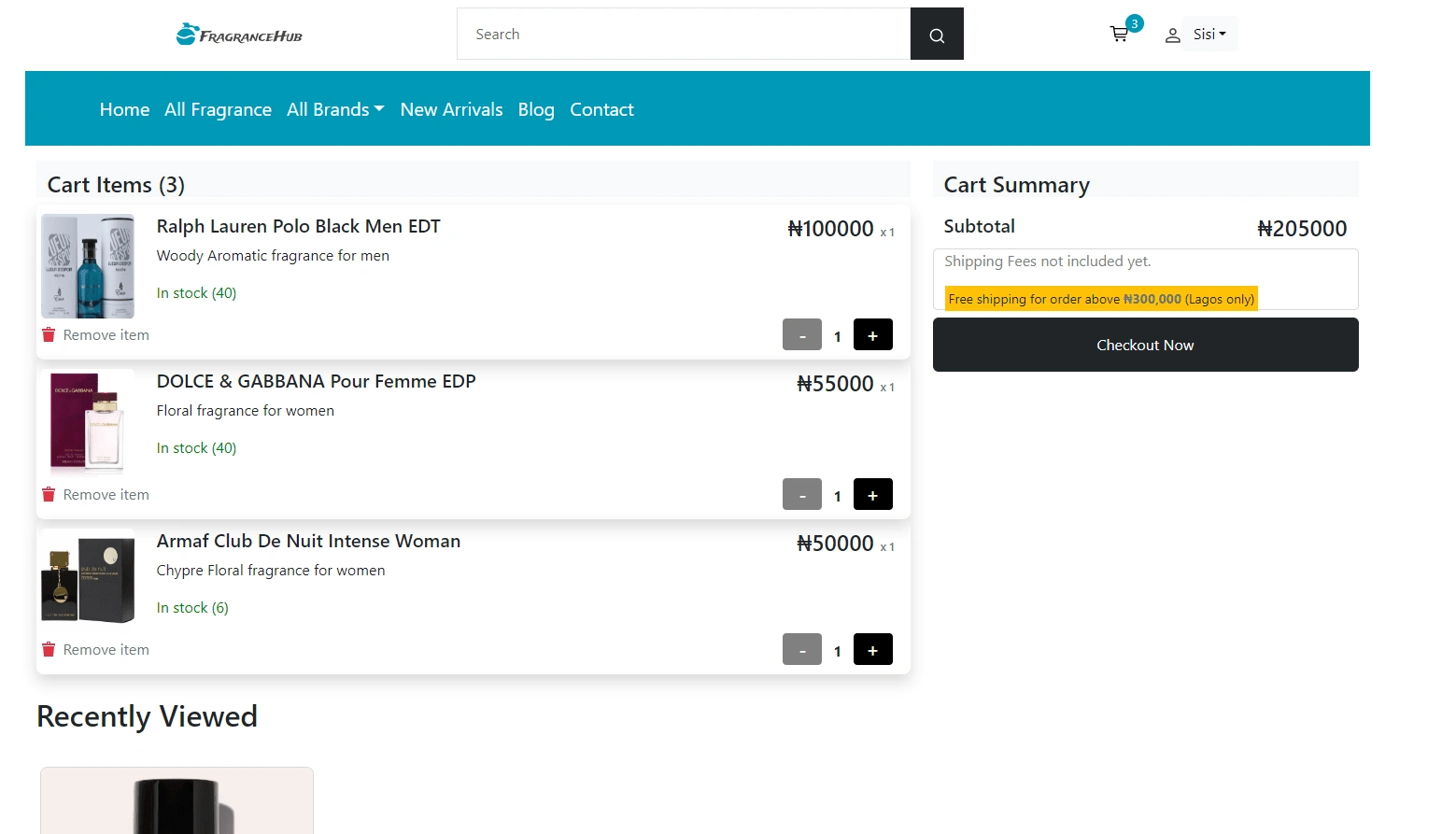The image size is (1456, 834).
Task: Increase Ralph Lauren Polo quantity
Action: click(x=872, y=334)
